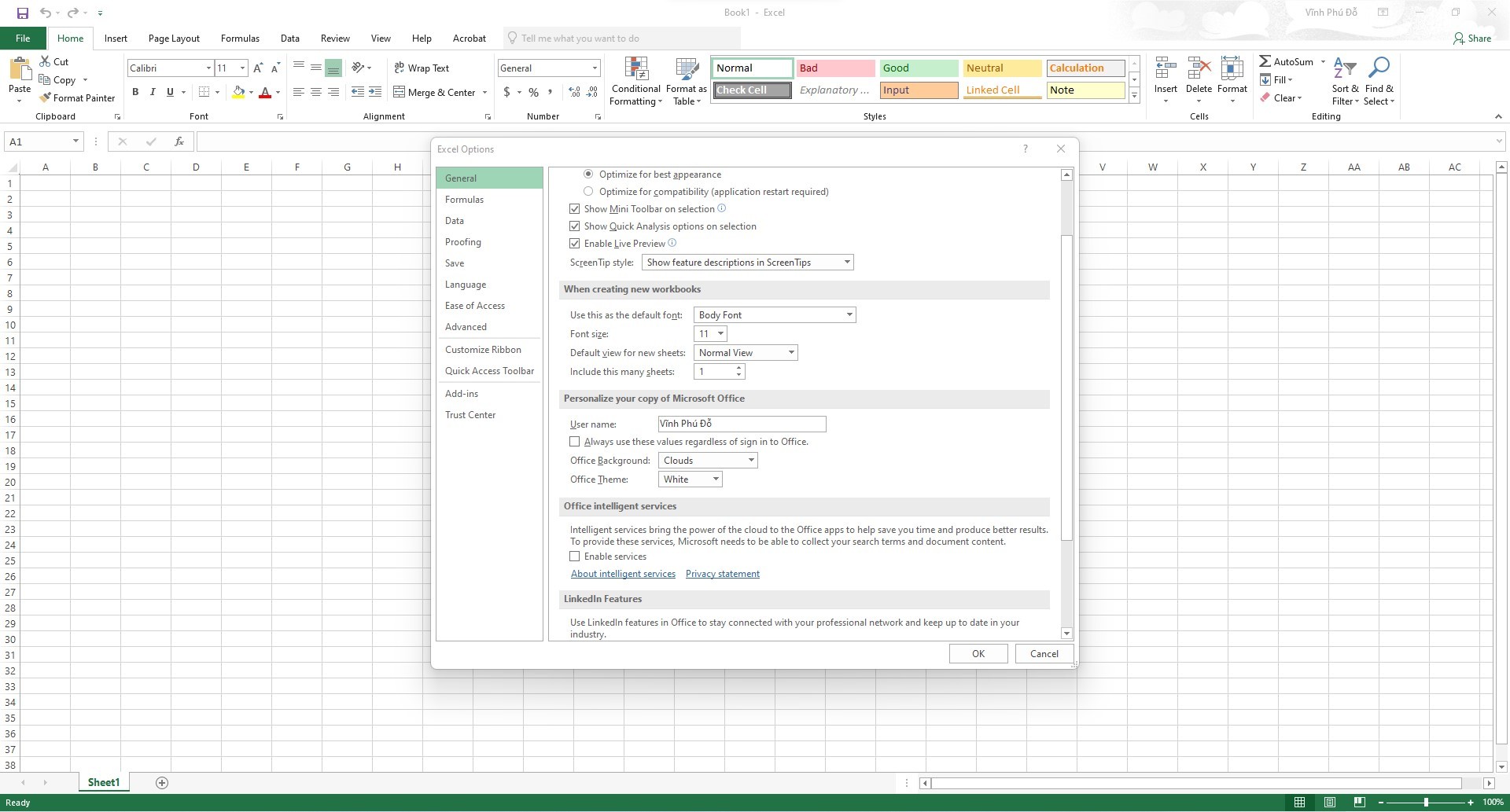
Task: Open Office Background Clouds dropdown
Action: 708,461
